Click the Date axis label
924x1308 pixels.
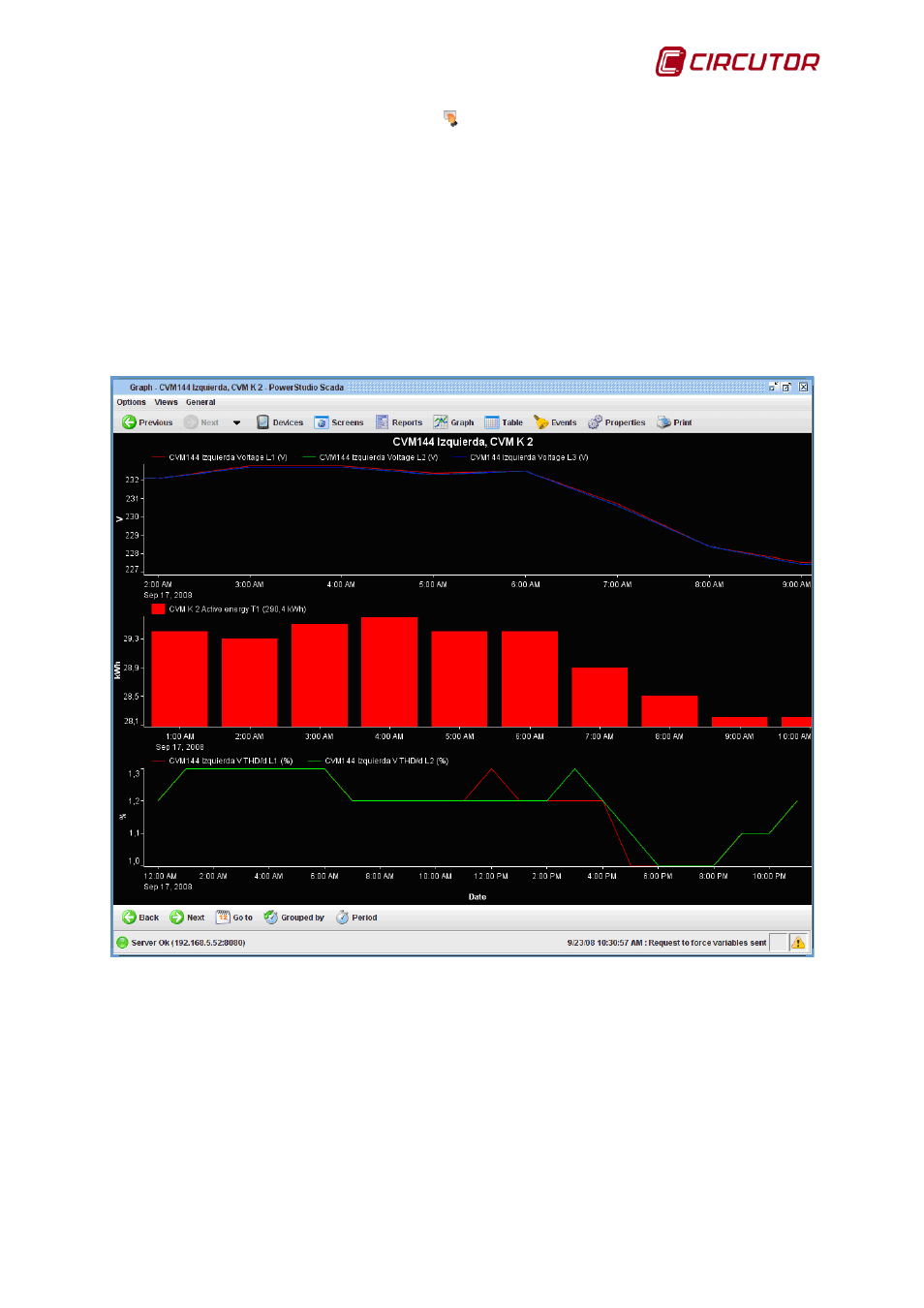coord(477,897)
